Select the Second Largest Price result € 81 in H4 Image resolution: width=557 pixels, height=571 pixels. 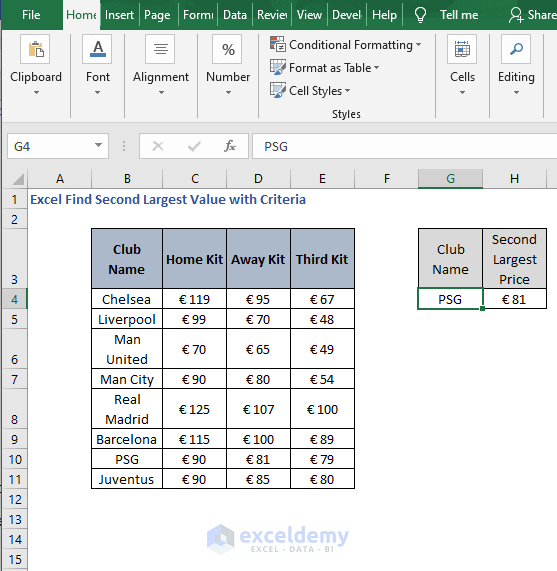[x=514, y=299]
